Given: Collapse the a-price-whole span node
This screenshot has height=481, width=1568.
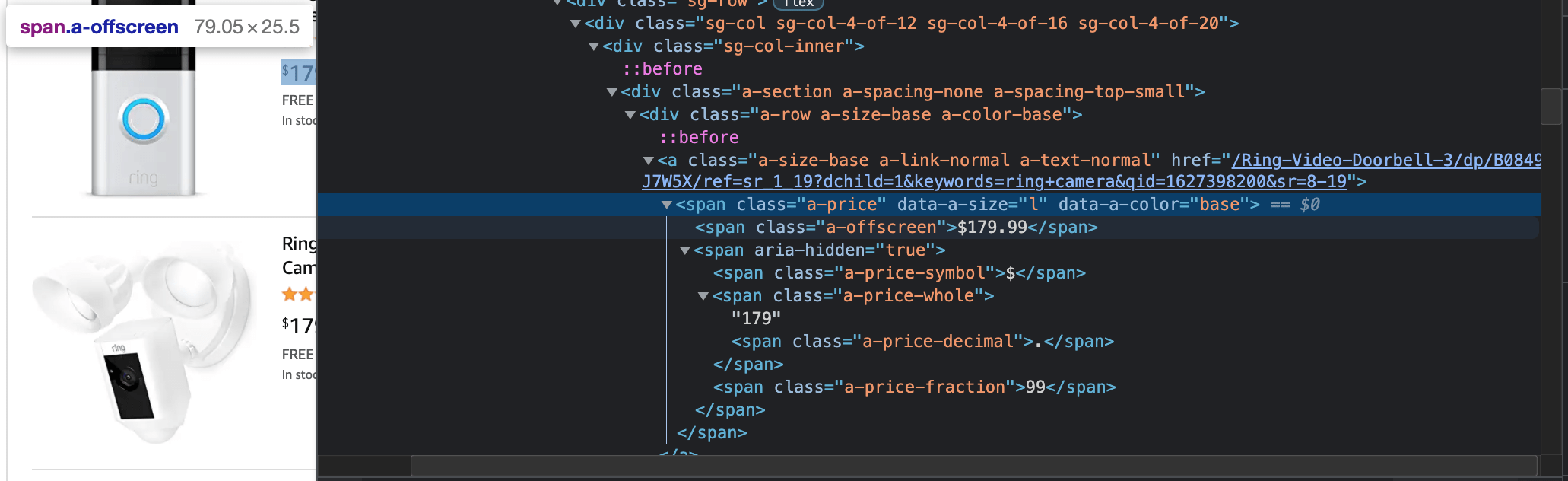Looking at the screenshot, I should 703,296.
